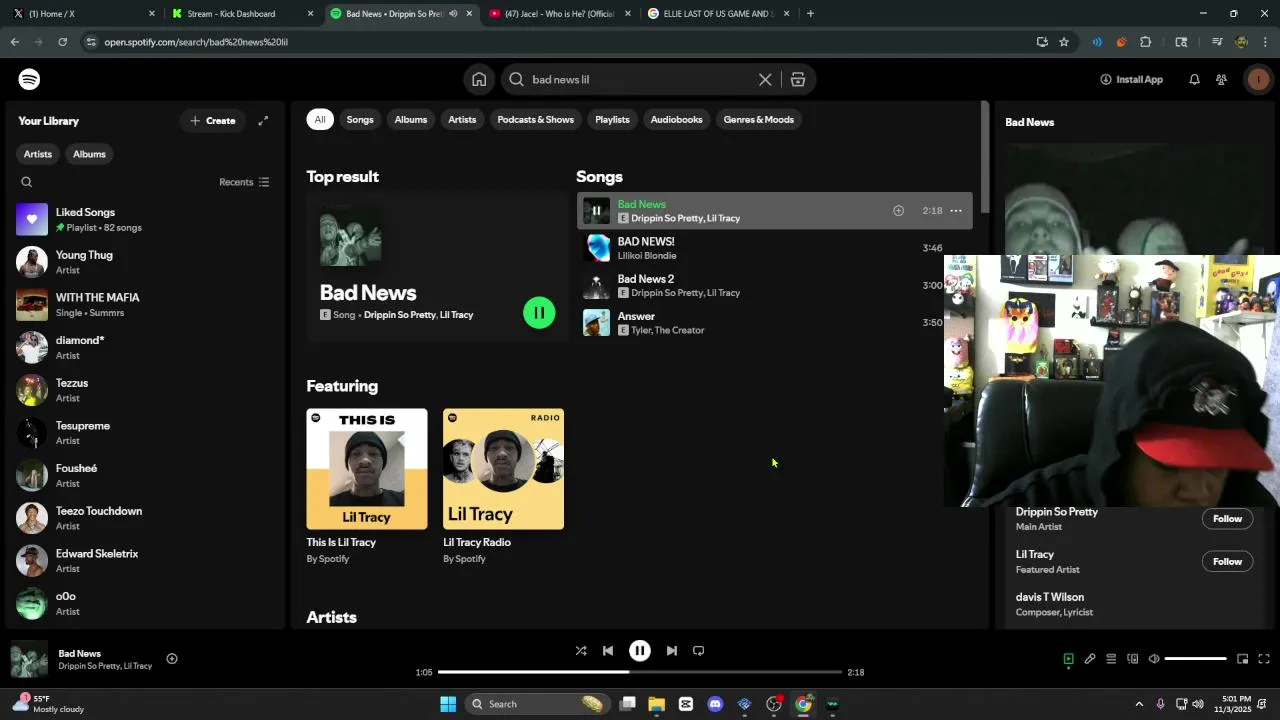Open the mini player
Image resolution: width=1280 pixels, height=720 pixels.
click(x=1243, y=659)
